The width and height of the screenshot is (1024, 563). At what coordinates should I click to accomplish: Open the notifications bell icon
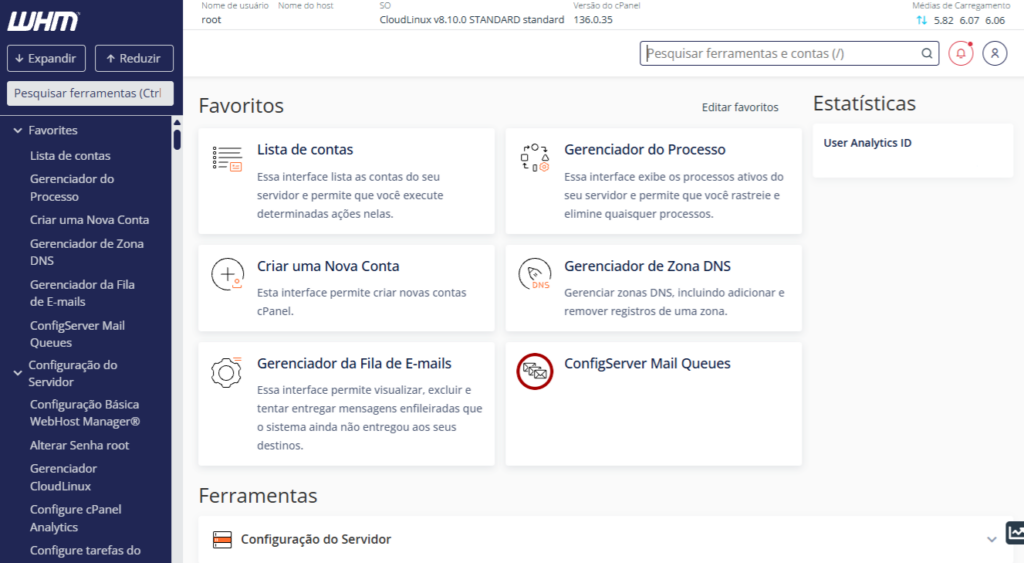tap(961, 54)
